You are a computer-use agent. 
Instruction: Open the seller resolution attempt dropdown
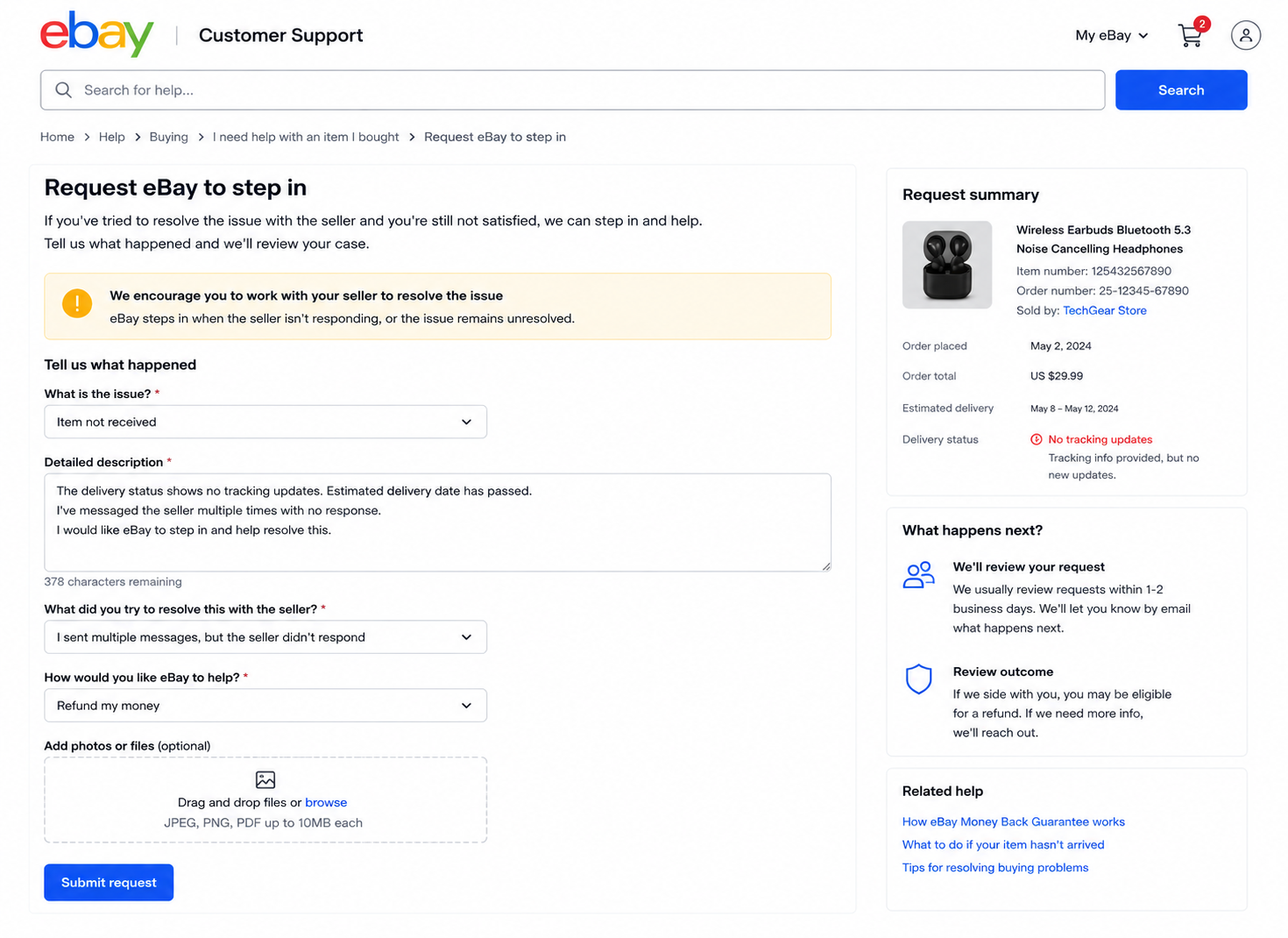(265, 637)
